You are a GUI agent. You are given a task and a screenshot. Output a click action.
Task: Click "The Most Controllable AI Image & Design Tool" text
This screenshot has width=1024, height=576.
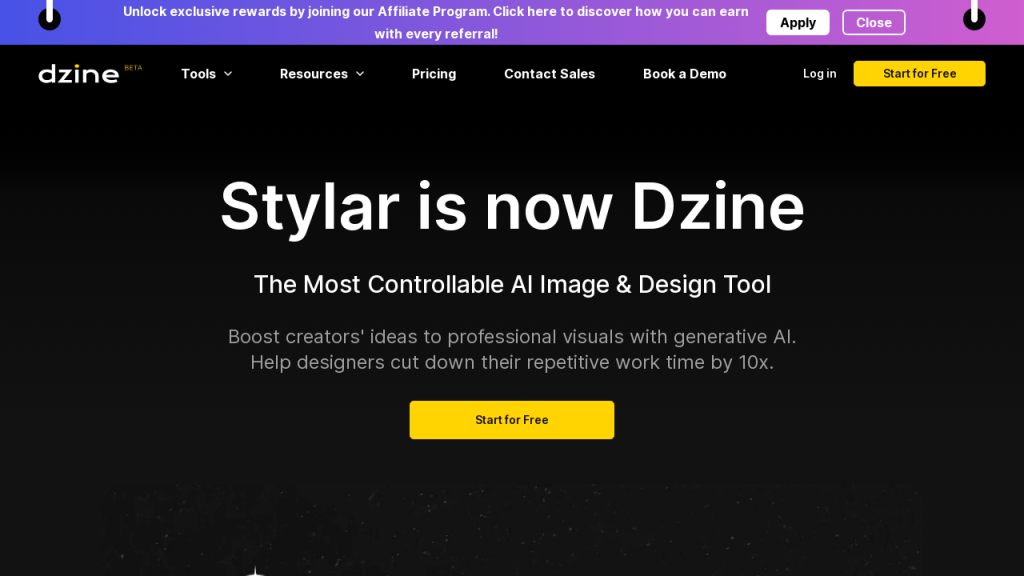(512, 284)
